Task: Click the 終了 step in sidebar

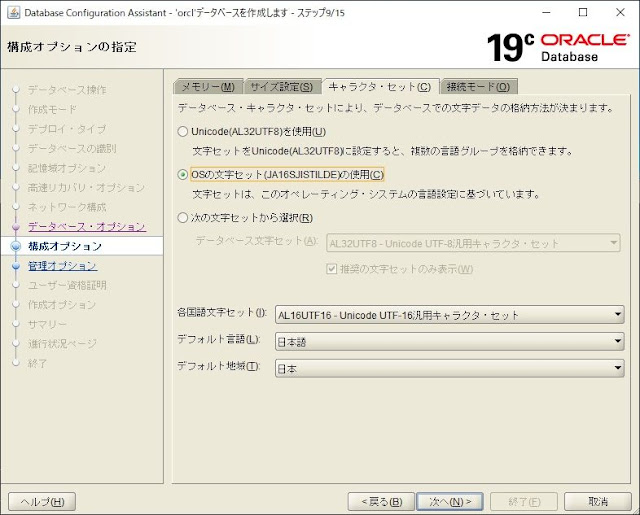Action: pos(38,363)
